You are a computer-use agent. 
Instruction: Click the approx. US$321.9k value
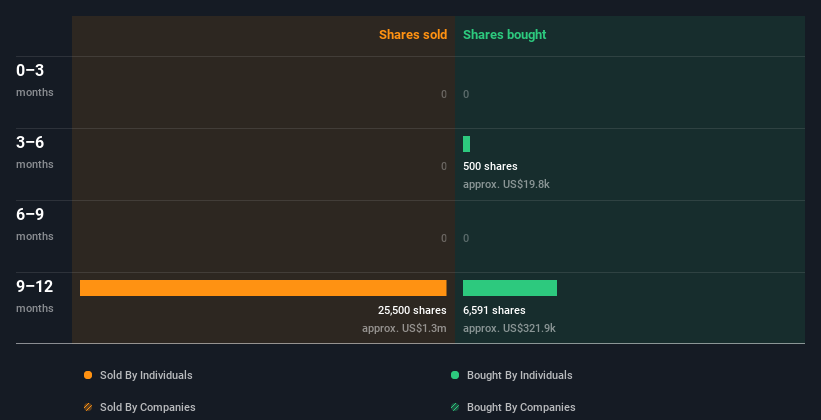coord(509,328)
